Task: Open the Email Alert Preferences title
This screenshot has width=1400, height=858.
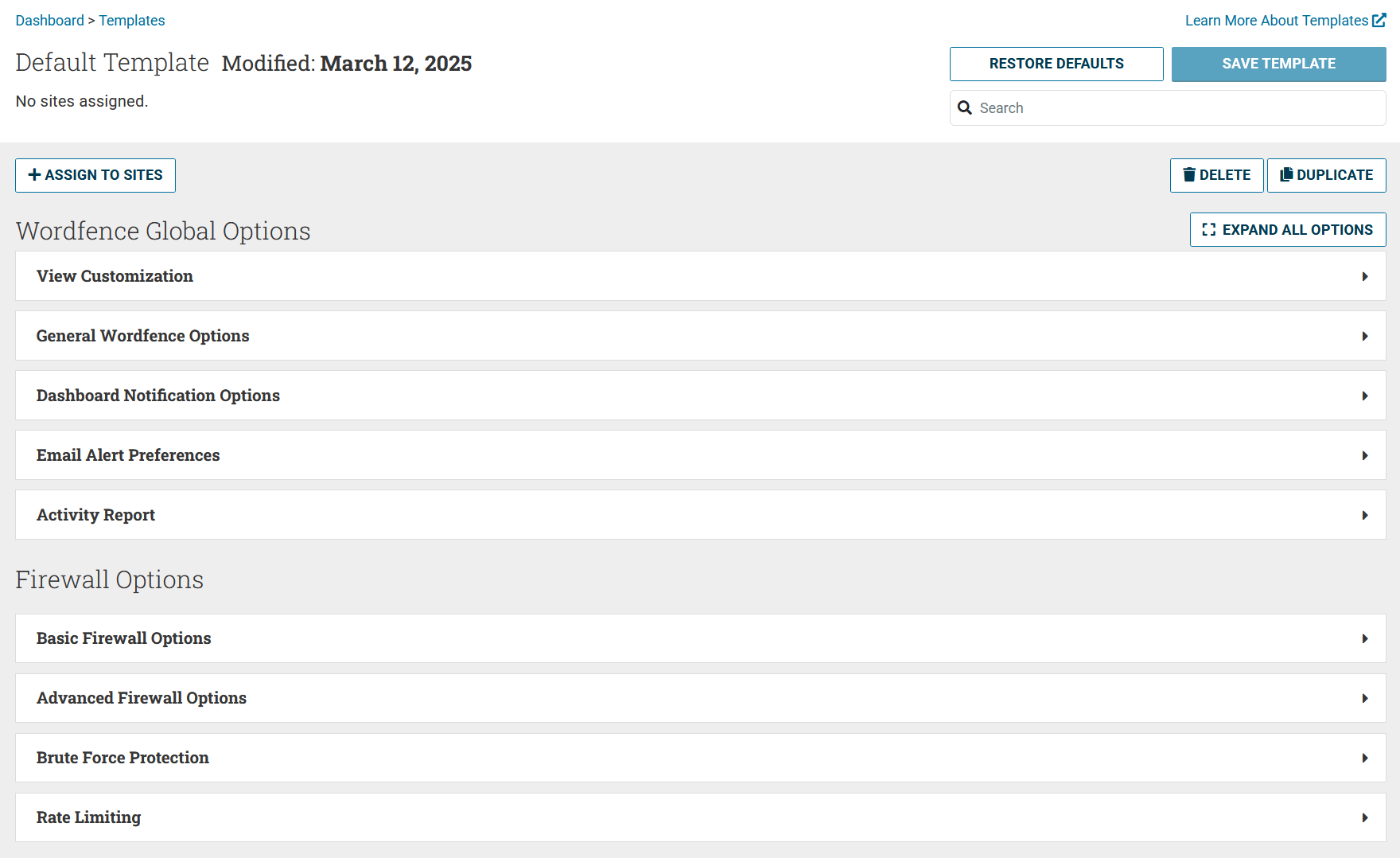Action: 128,455
